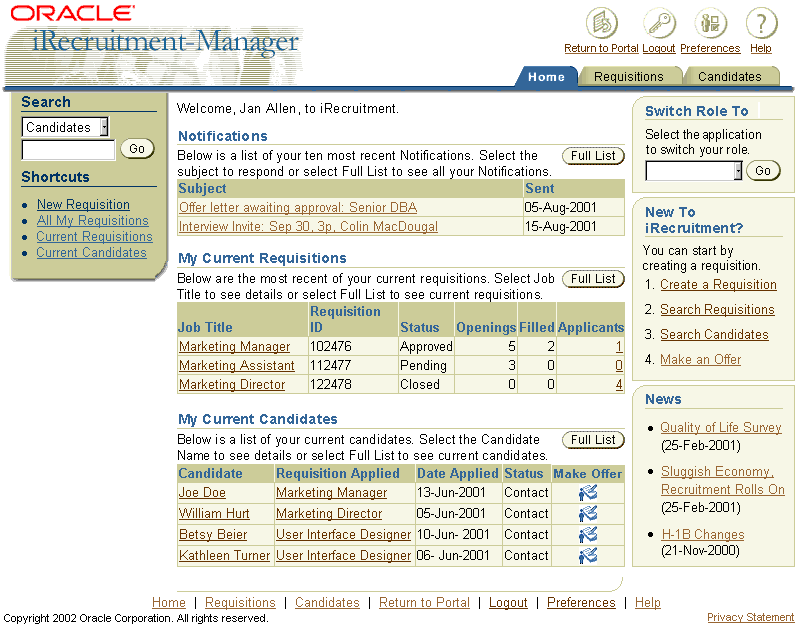Image resolution: width=800 pixels, height=628 pixels.
Task: Click applicants count for Marketing Assistant
Action: coord(618,366)
